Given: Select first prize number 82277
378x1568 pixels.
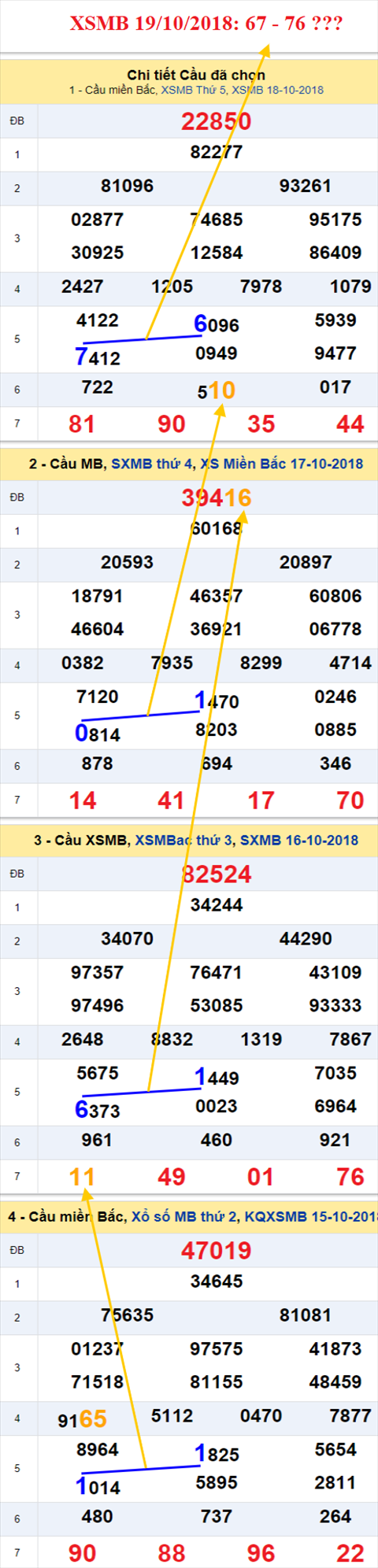Looking at the screenshot, I should coord(217,152).
